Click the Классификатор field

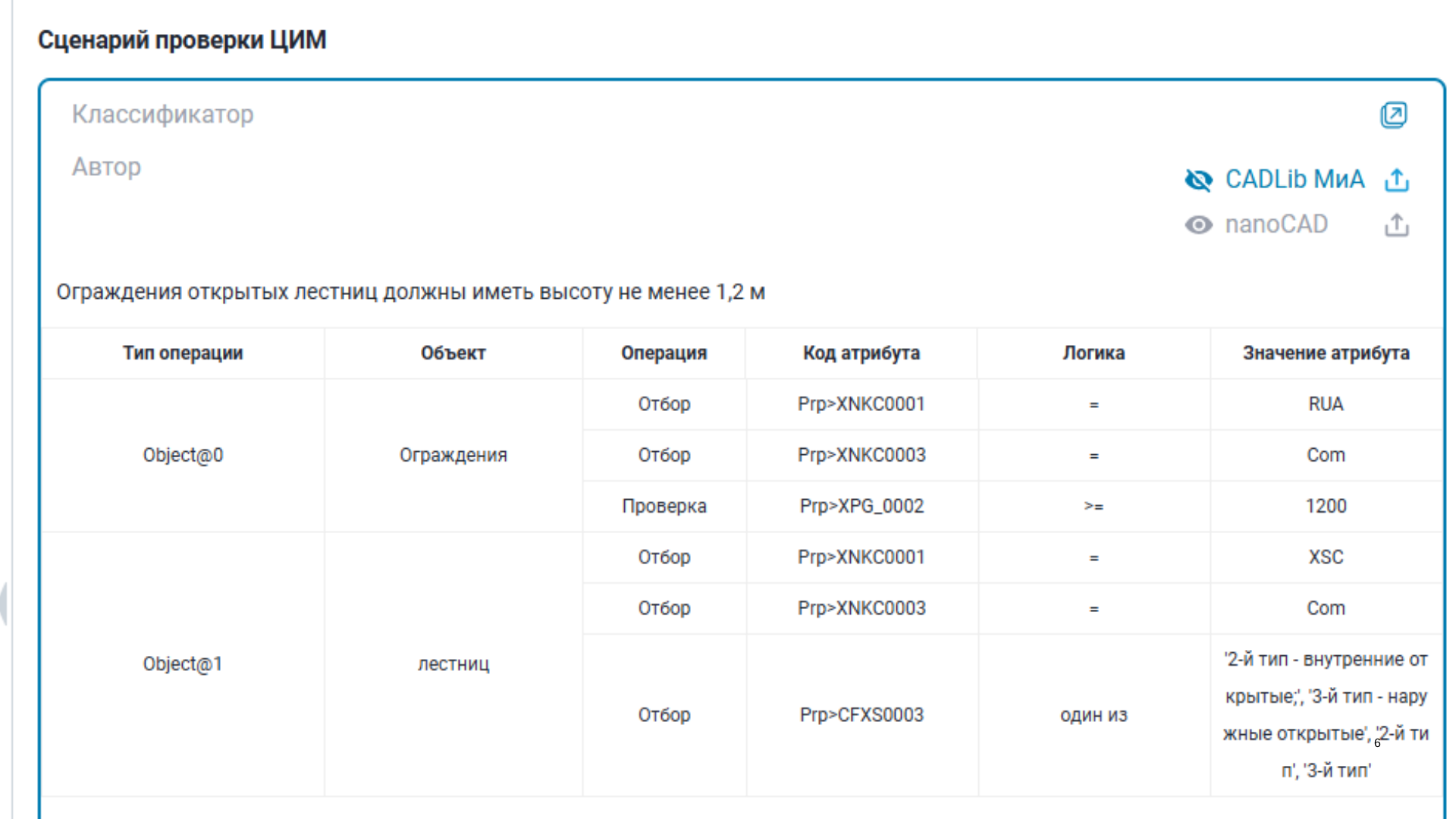click(x=162, y=115)
